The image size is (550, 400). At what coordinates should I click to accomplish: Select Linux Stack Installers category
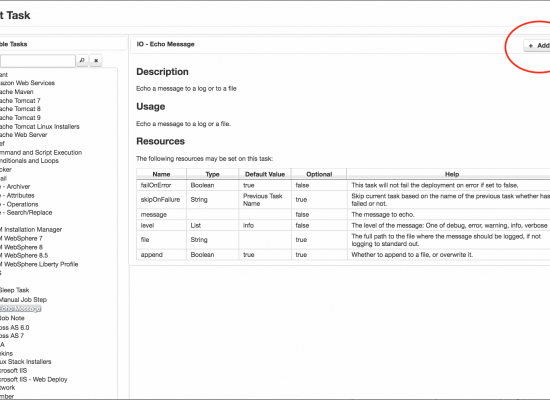(26, 362)
